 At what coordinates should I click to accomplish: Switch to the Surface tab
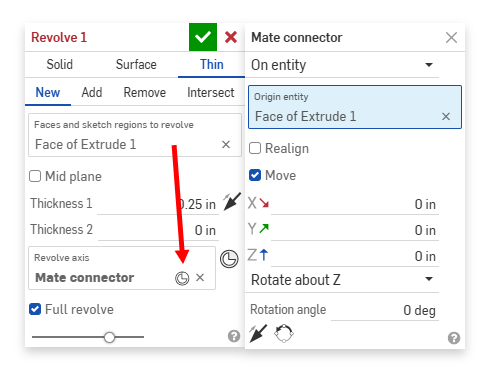click(x=136, y=64)
